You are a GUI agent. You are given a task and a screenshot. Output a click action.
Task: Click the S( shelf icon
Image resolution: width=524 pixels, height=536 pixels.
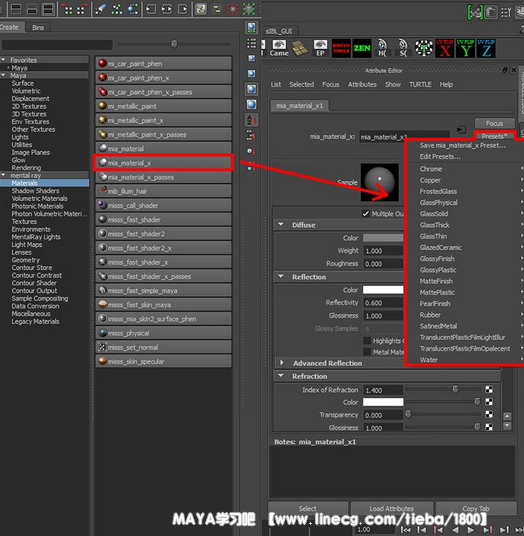click(x=403, y=48)
